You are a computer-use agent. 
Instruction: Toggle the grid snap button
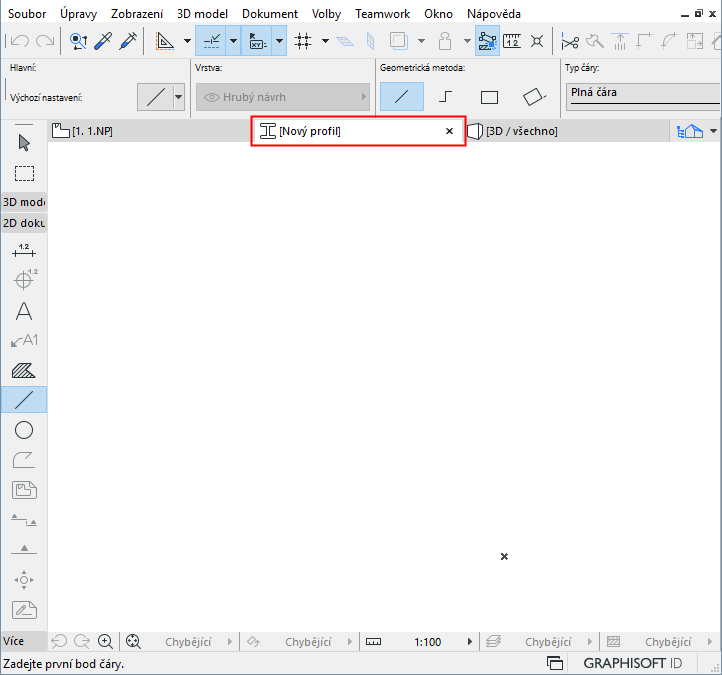303,41
